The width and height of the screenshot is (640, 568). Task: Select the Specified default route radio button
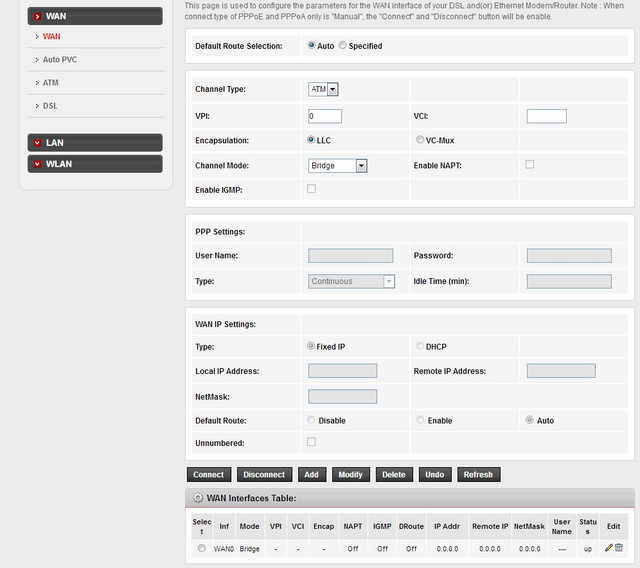click(x=343, y=46)
